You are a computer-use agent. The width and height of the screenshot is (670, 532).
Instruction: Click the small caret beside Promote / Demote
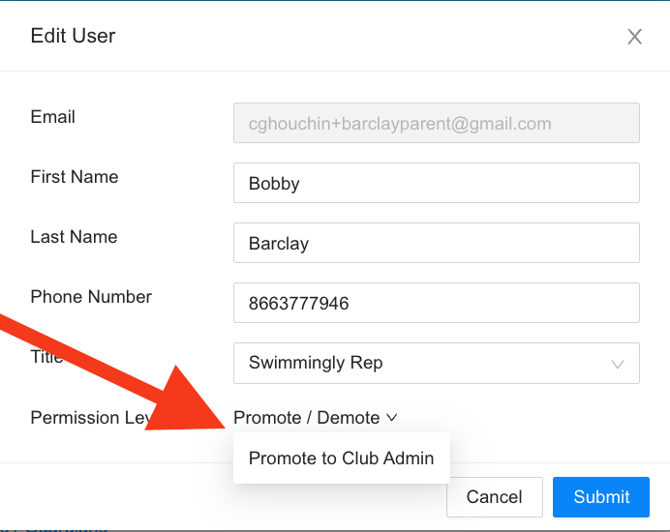pyautogui.click(x=392, y=418)
